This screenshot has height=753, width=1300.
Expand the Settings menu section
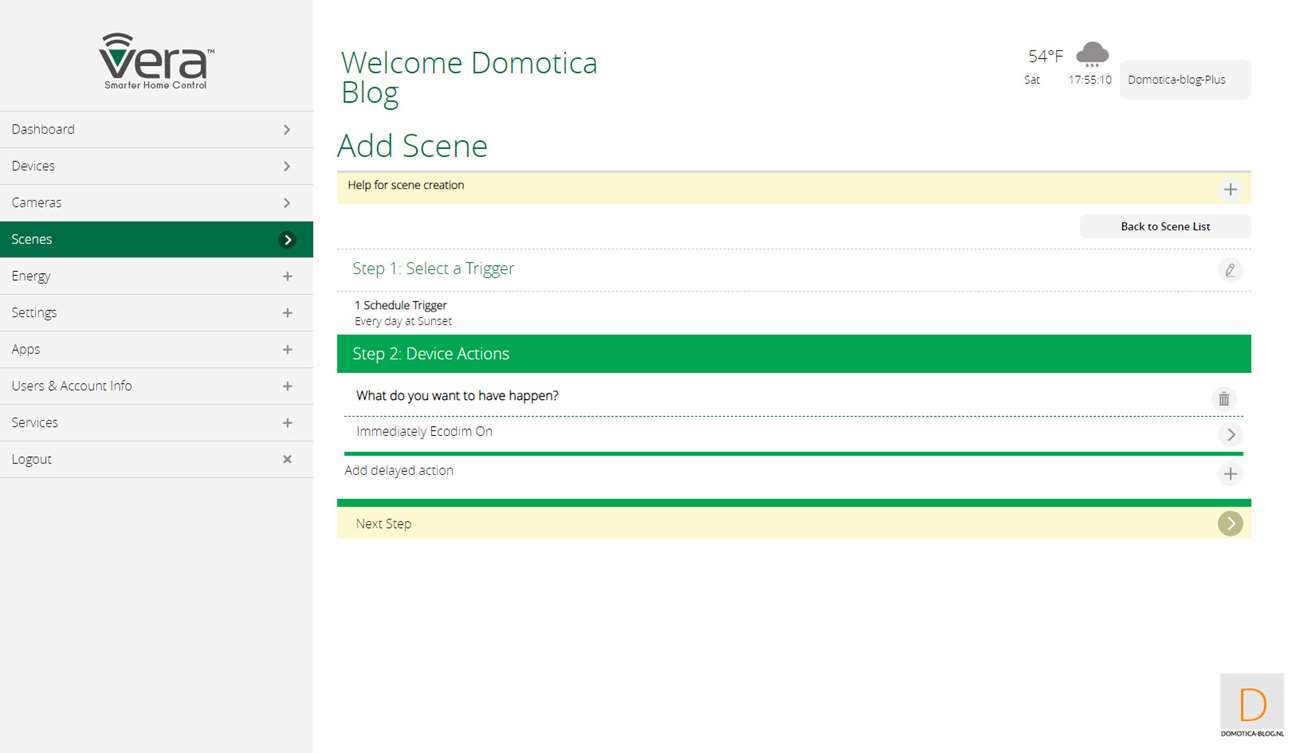[x=287, y=313]
